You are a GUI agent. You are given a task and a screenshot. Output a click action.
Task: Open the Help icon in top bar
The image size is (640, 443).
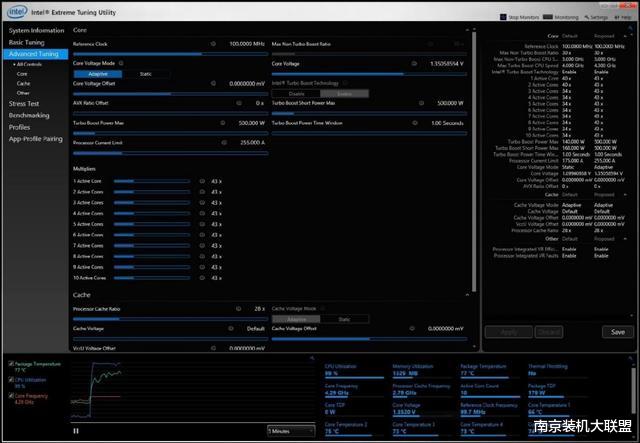coord(616,18)
